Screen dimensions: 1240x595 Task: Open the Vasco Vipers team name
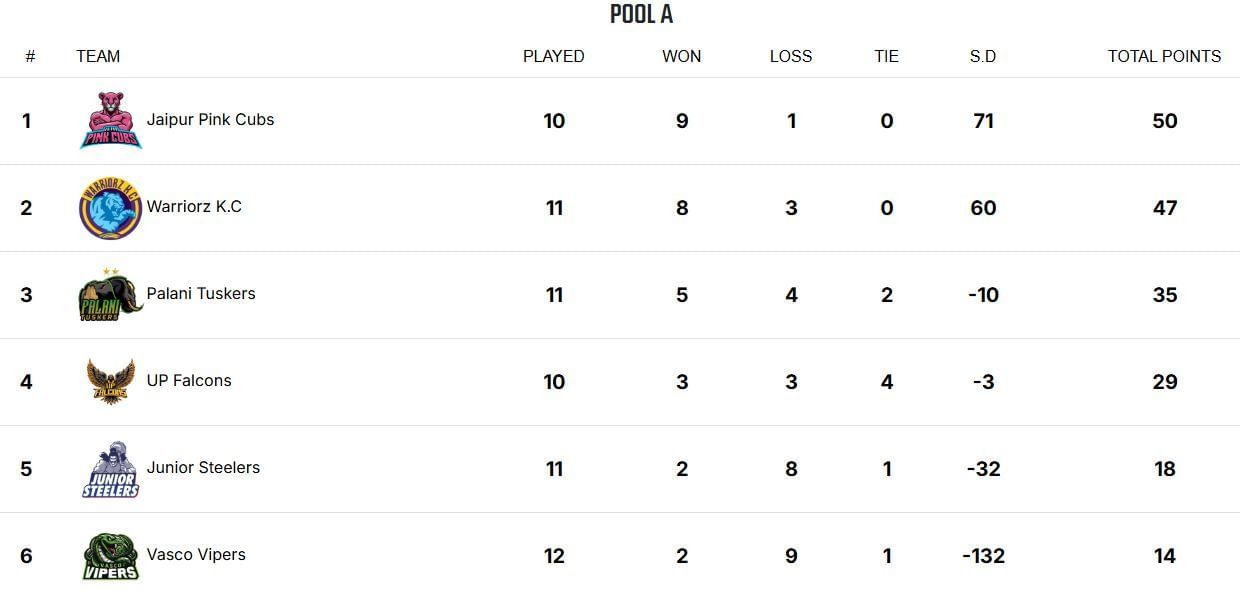[x=196, y=555]
